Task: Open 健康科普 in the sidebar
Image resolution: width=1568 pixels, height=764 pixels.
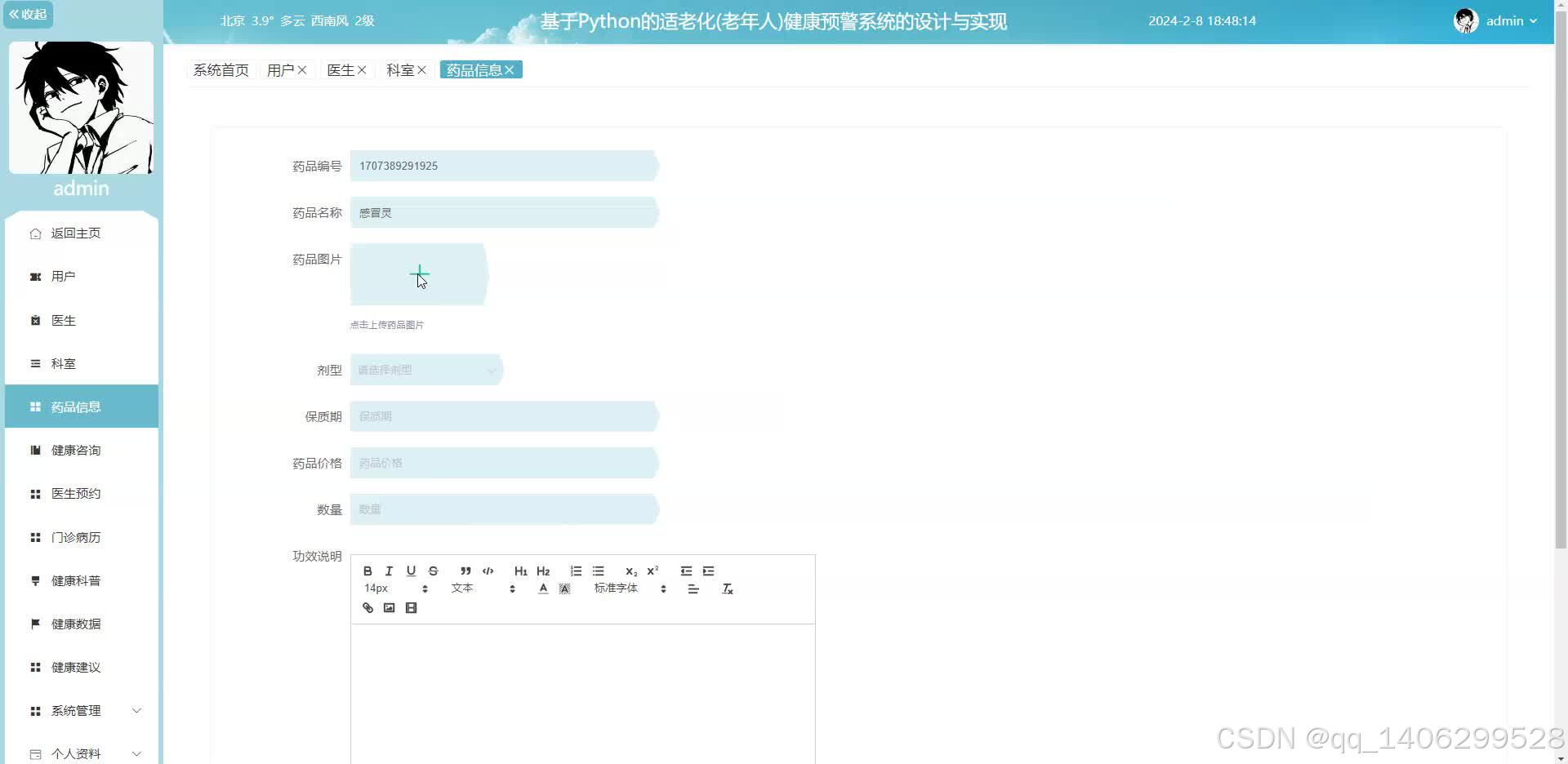Action: pos(82,581)
